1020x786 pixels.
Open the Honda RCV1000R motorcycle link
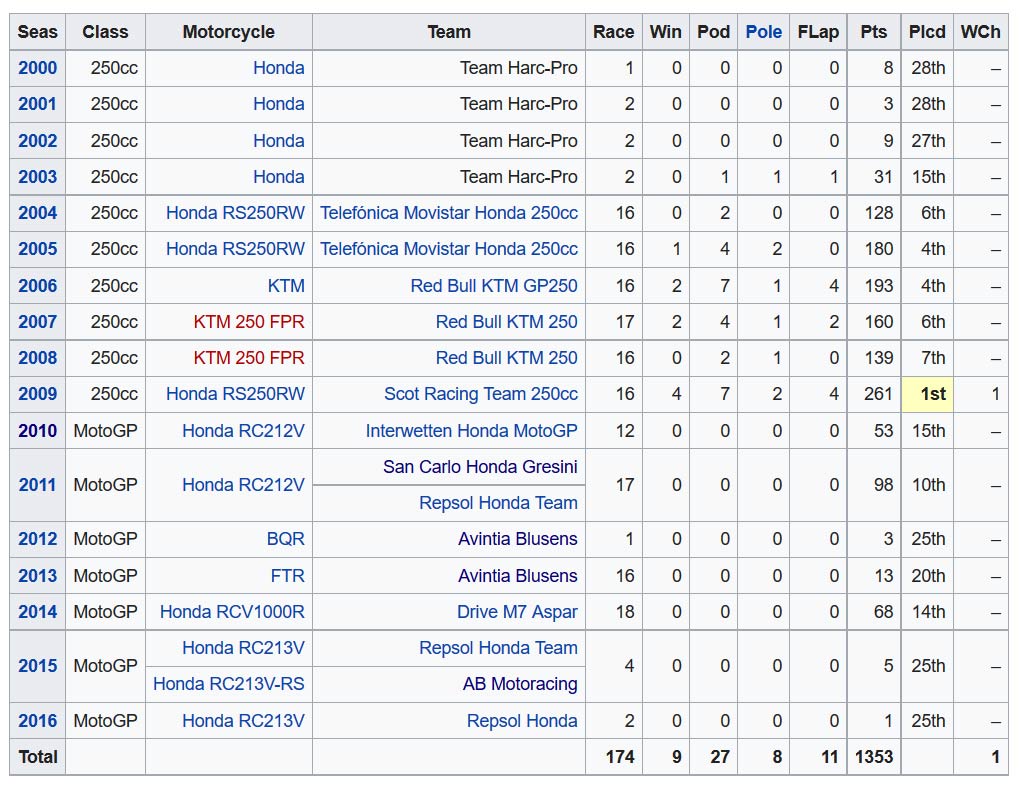[x=232, y=612]
